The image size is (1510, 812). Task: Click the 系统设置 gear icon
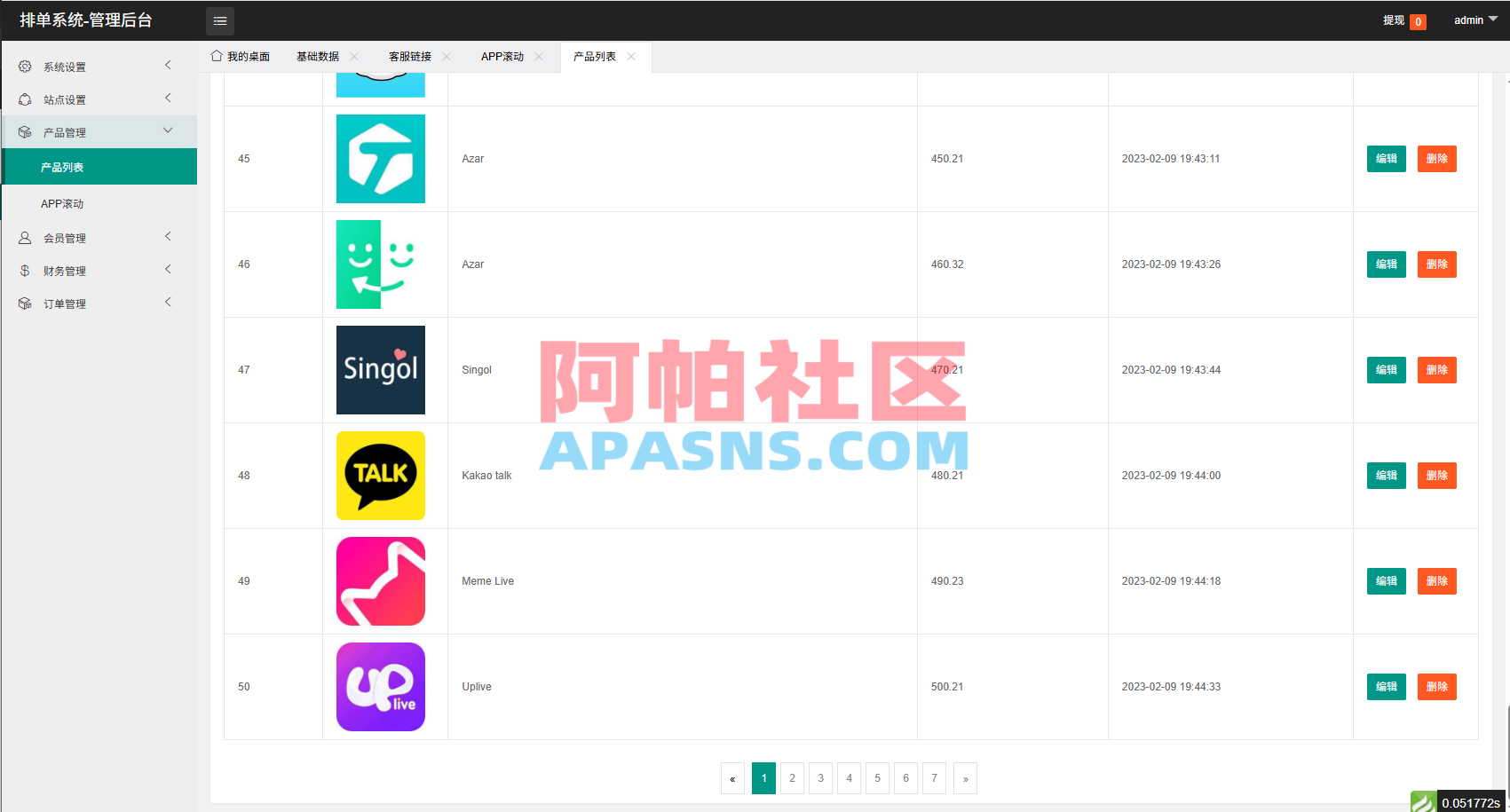tap(25, 67)
